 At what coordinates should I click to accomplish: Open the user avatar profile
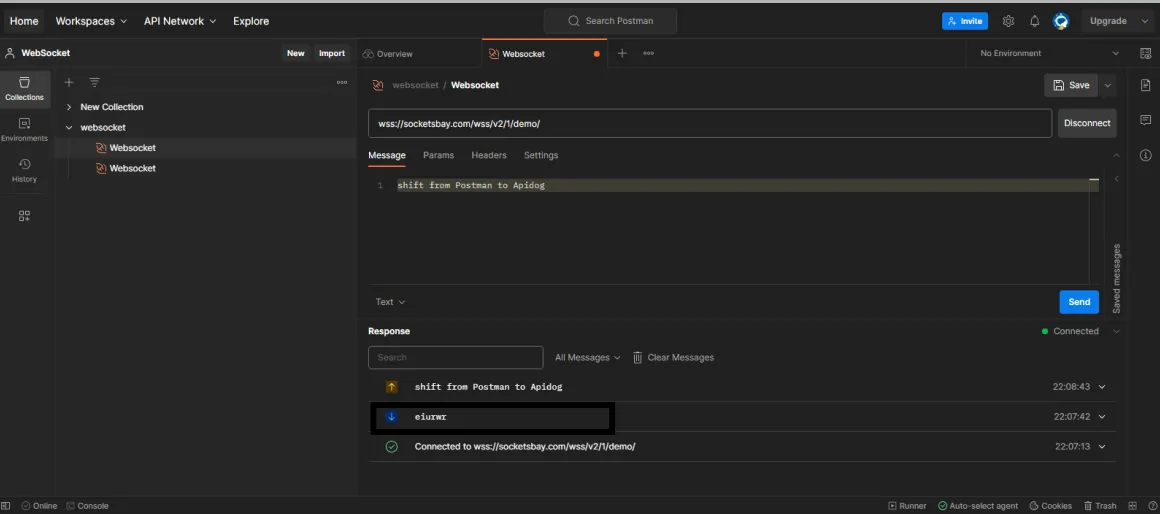(1061, 21)
